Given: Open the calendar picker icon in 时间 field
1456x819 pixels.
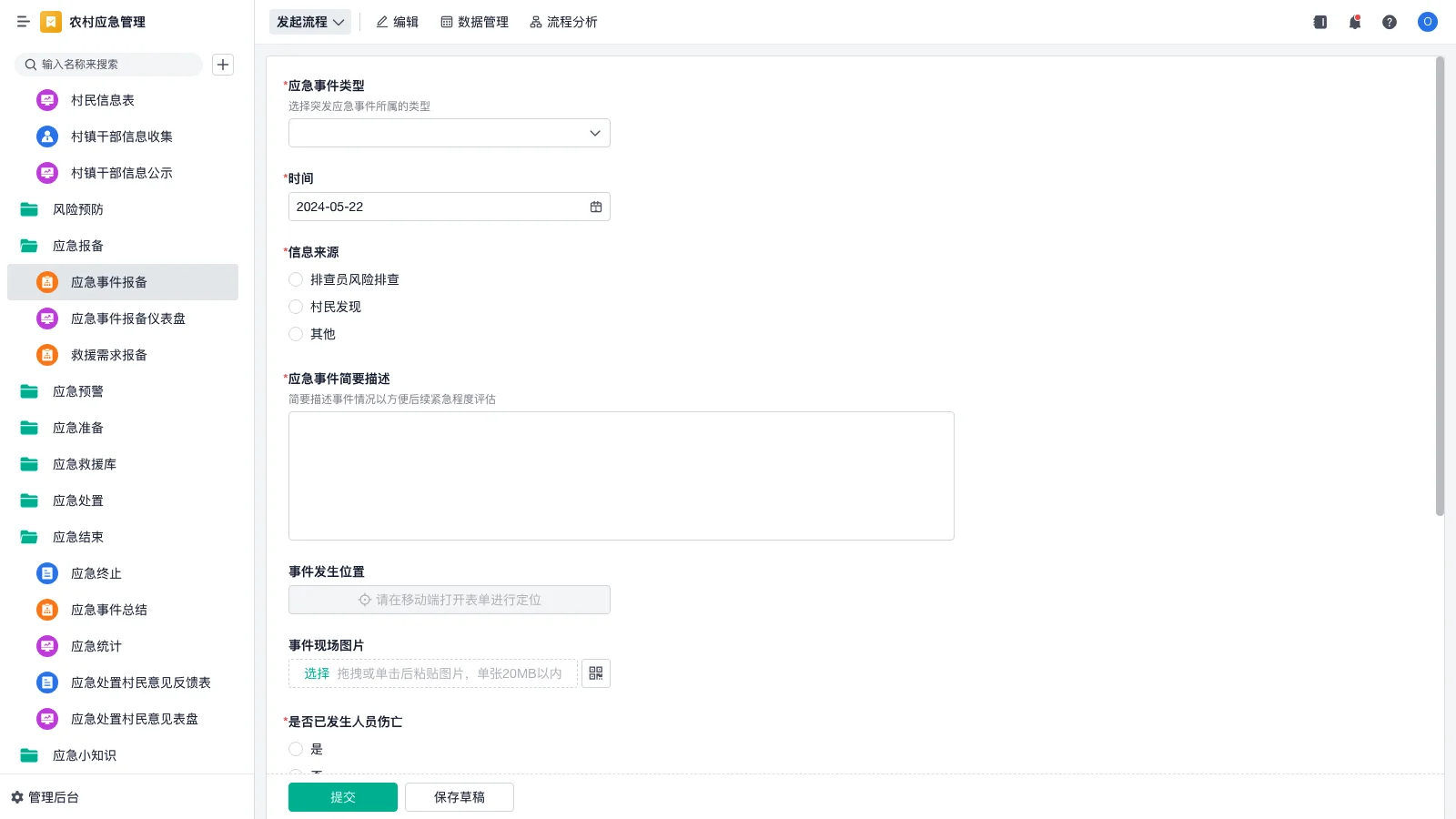Looking at the screenshot, I should (596, 207).
